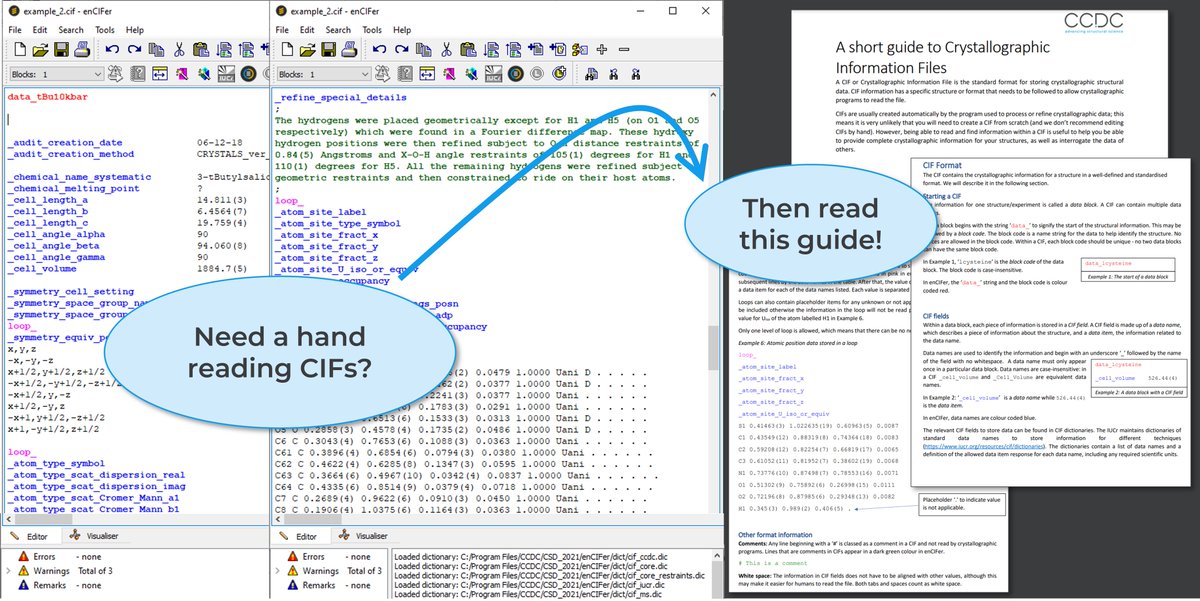The image size is (1200, 601).
Task: Click Cut scissors icon in right enCIFer window
Action: pos(446,49)
